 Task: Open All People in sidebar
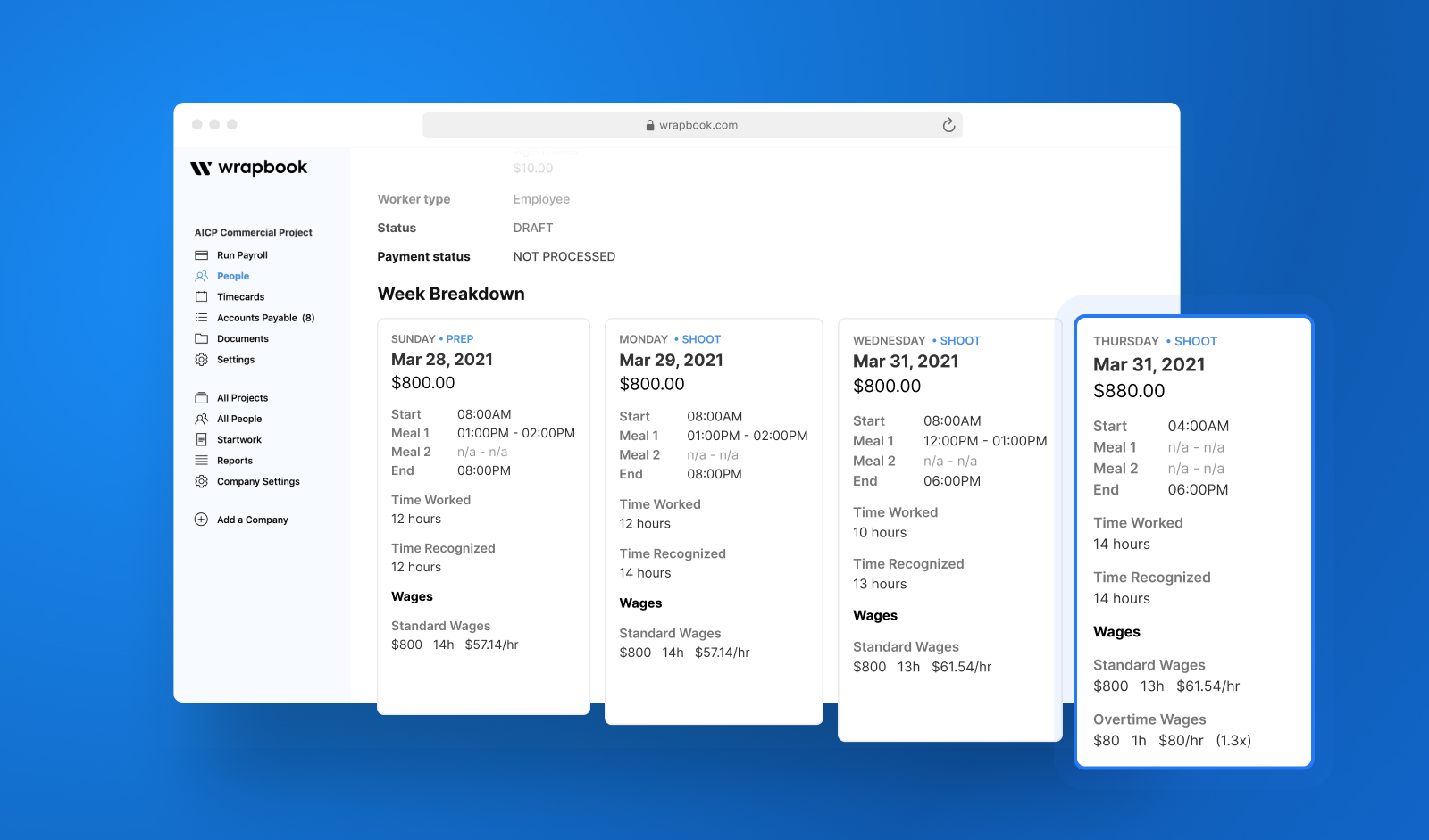(x=239, y=419)
